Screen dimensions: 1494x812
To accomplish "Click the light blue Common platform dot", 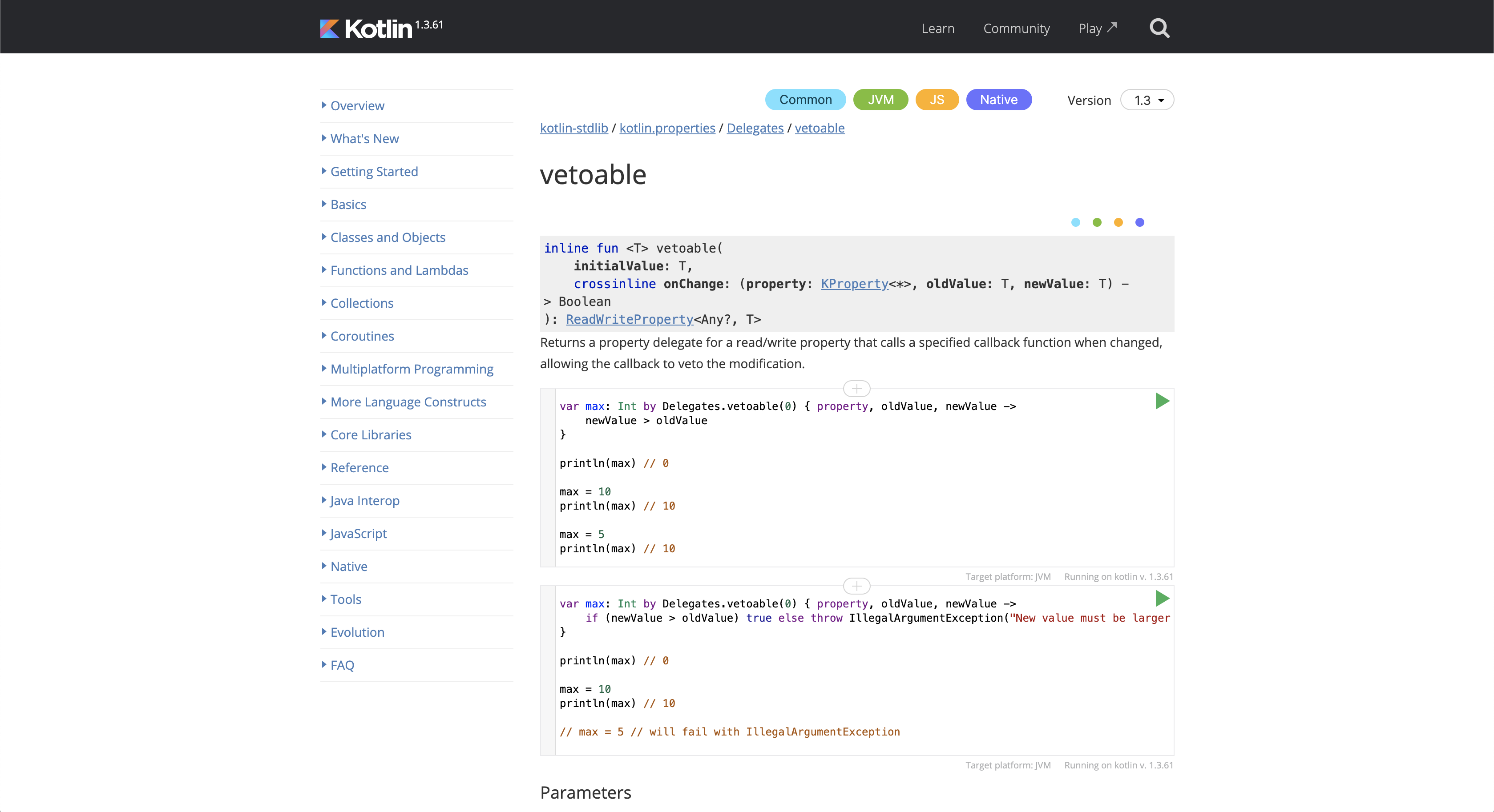I will [x=1075, y=222].
